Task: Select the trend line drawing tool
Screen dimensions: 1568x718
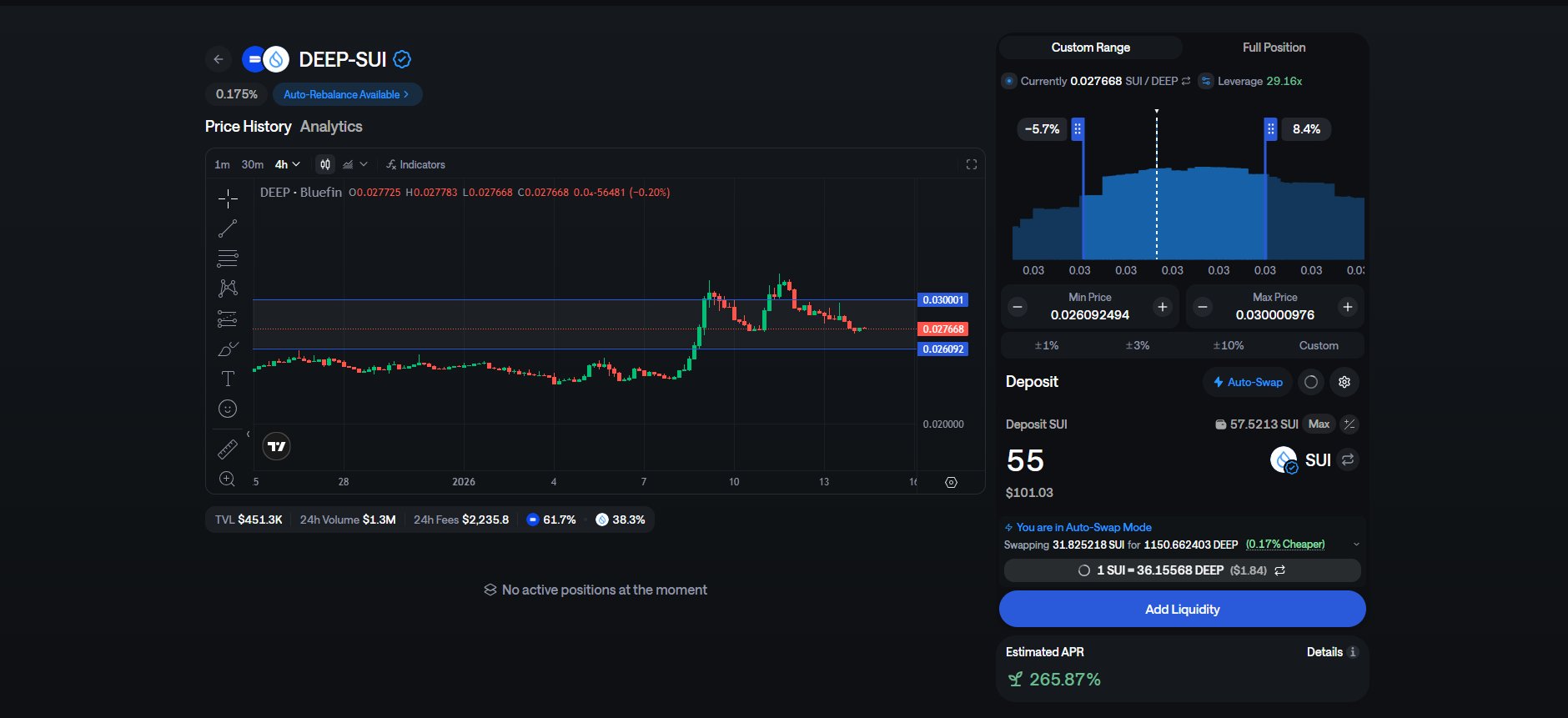Action: coord(228,228)
